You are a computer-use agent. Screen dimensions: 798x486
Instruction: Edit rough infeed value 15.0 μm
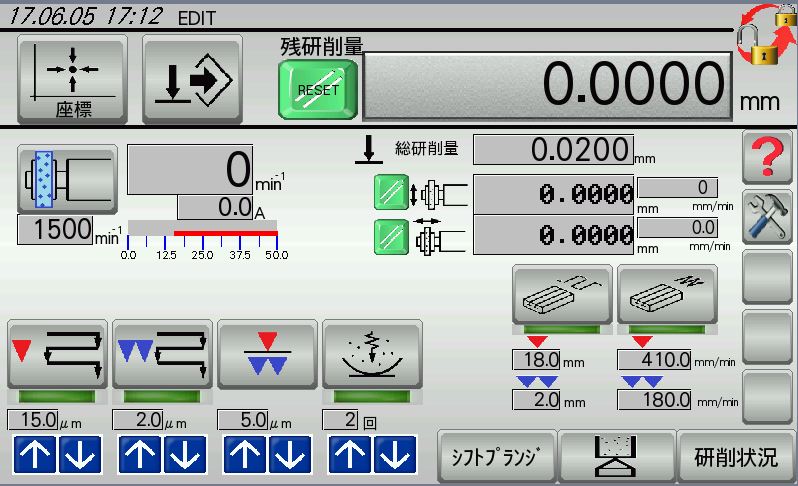point(33,420)
